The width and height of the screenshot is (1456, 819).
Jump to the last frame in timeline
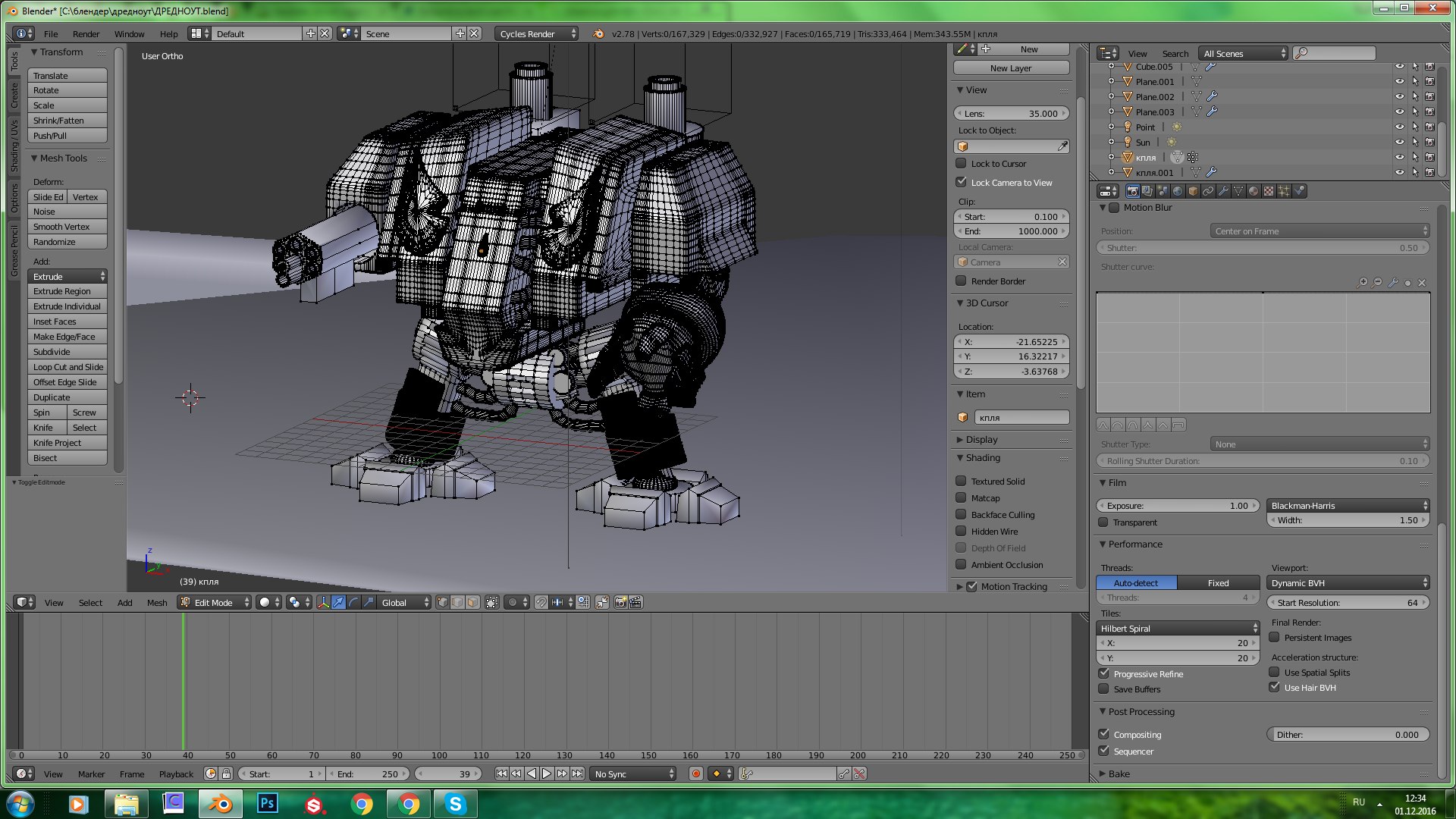[577, 774]
